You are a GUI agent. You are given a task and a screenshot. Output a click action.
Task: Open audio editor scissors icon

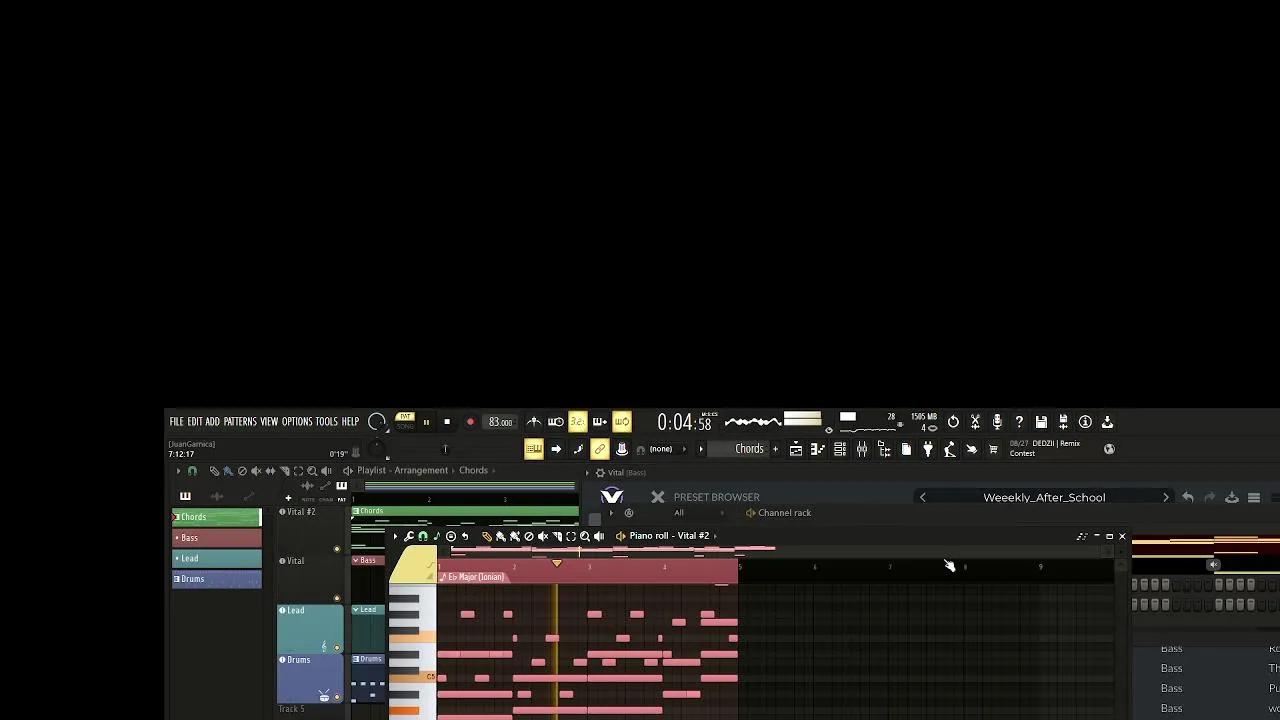point(975,422)
